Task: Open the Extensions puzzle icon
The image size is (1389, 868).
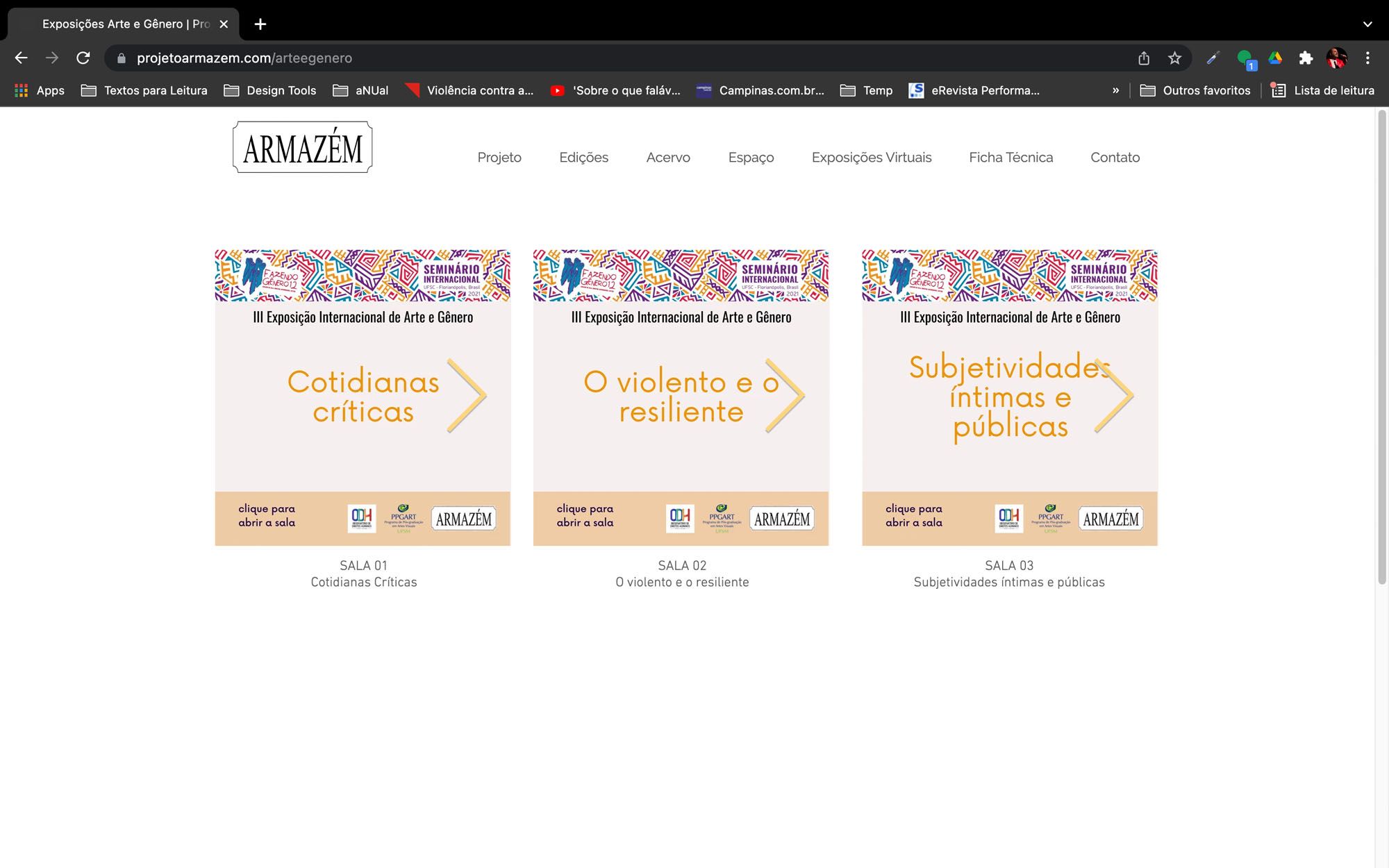Action: (x=1306, y=58)
